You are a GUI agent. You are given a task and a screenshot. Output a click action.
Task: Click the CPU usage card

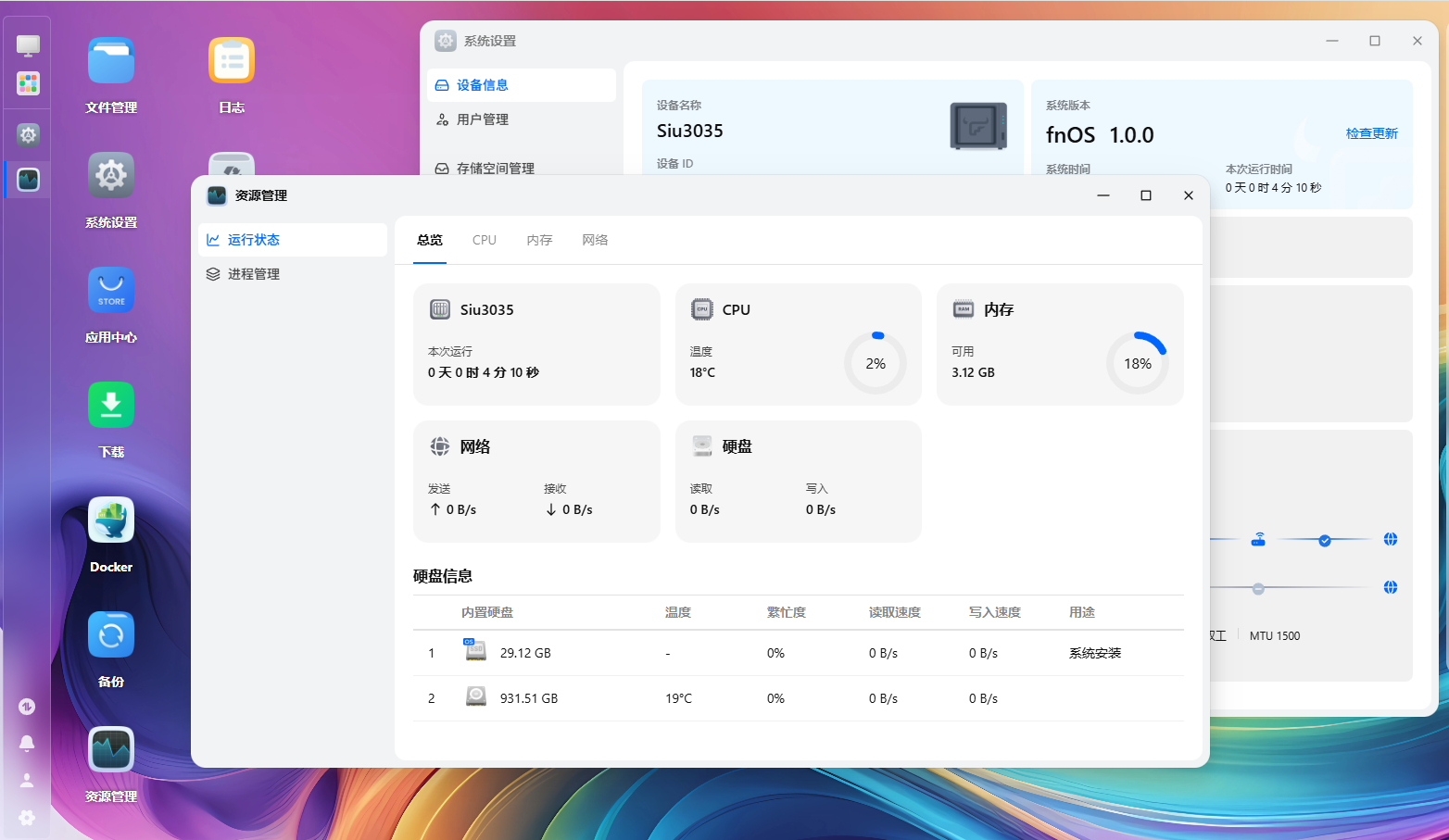(x=798, y=345)
